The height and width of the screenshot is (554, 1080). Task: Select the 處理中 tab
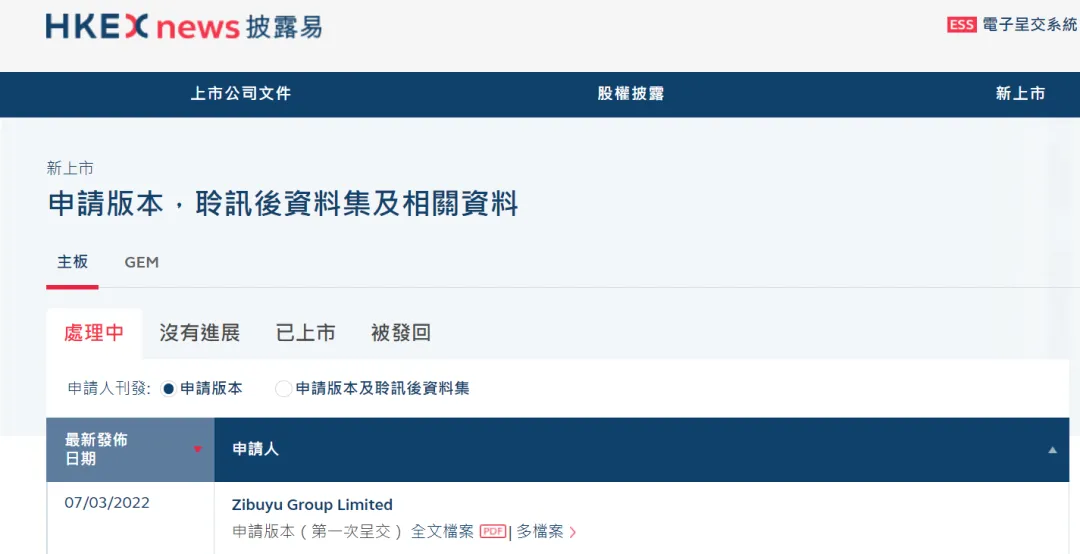94,333
